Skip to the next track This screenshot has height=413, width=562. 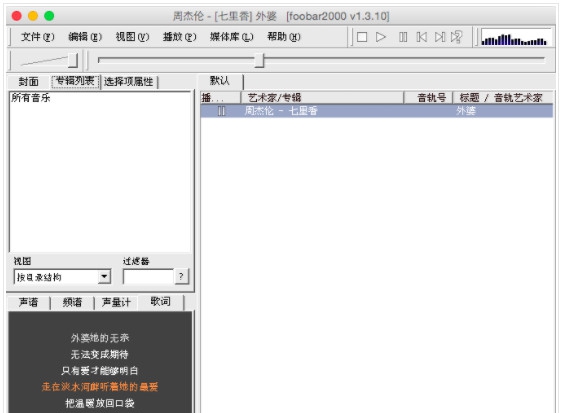440,37
